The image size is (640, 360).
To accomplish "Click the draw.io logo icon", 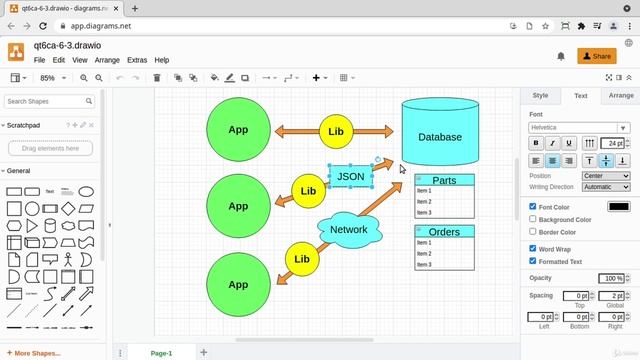I will click(16, 52).
